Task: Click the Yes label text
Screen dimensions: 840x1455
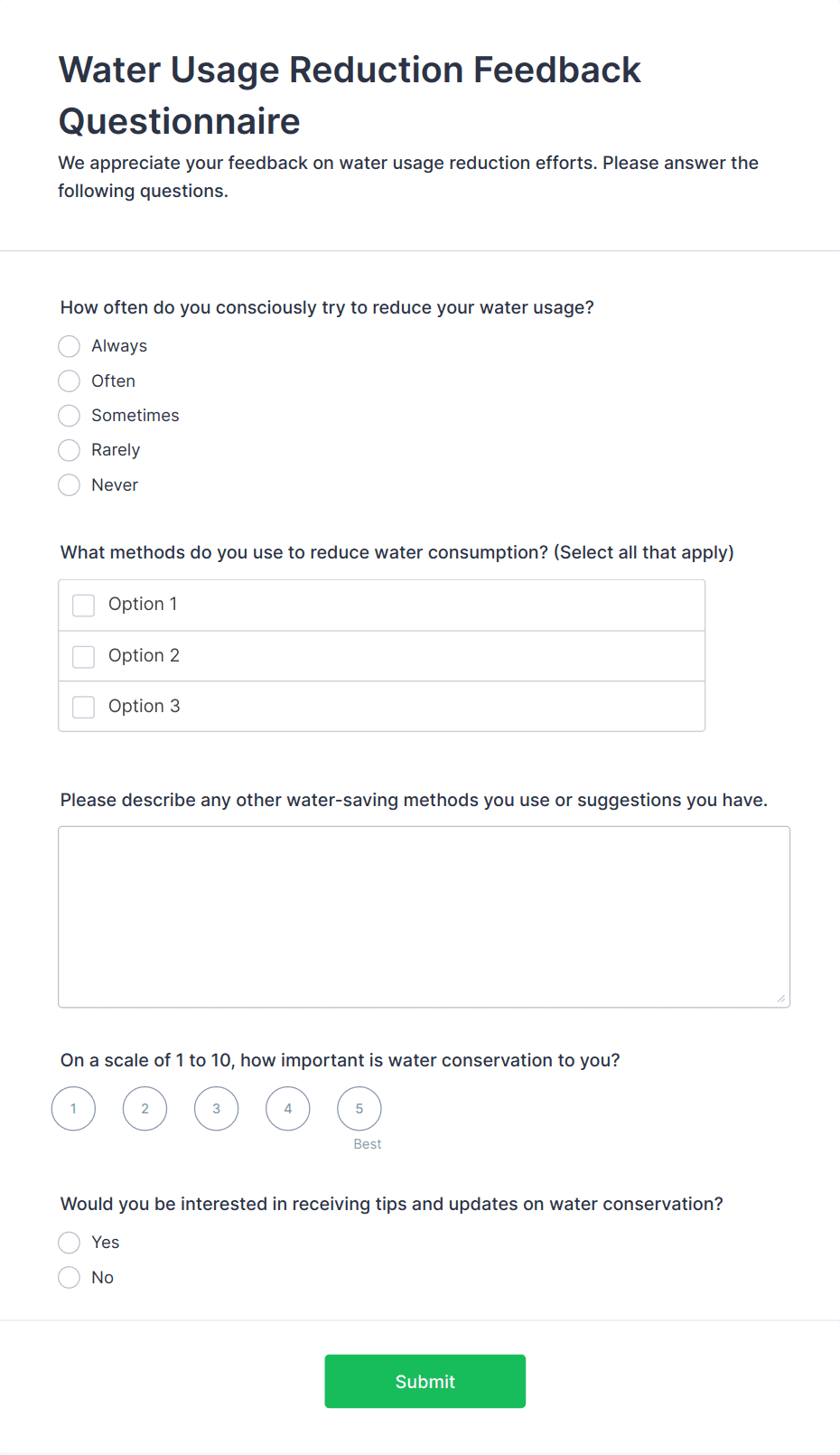Action: 106,1243
